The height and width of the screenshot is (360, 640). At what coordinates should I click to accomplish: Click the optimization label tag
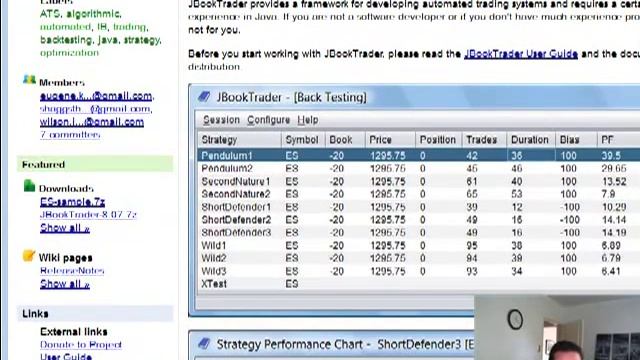coord(69,53)
